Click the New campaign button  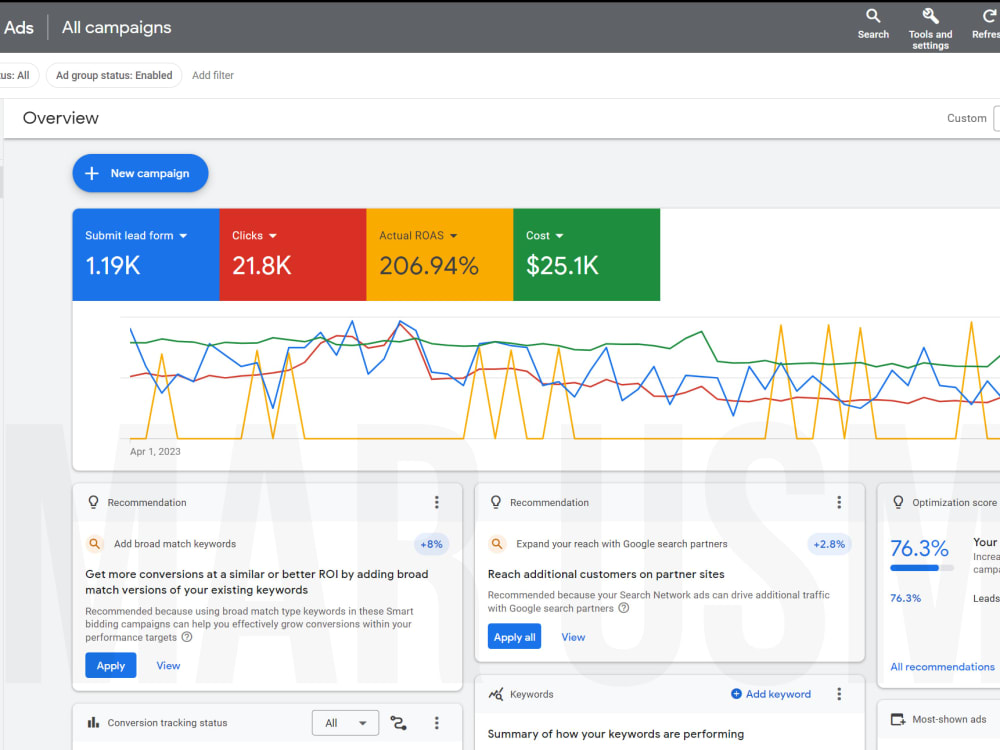pos(140,173)
